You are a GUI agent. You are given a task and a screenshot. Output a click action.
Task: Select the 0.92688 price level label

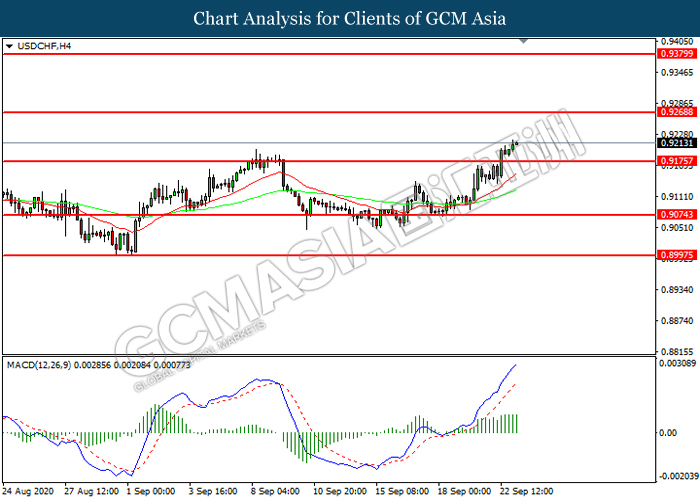(x=677, y=112)
